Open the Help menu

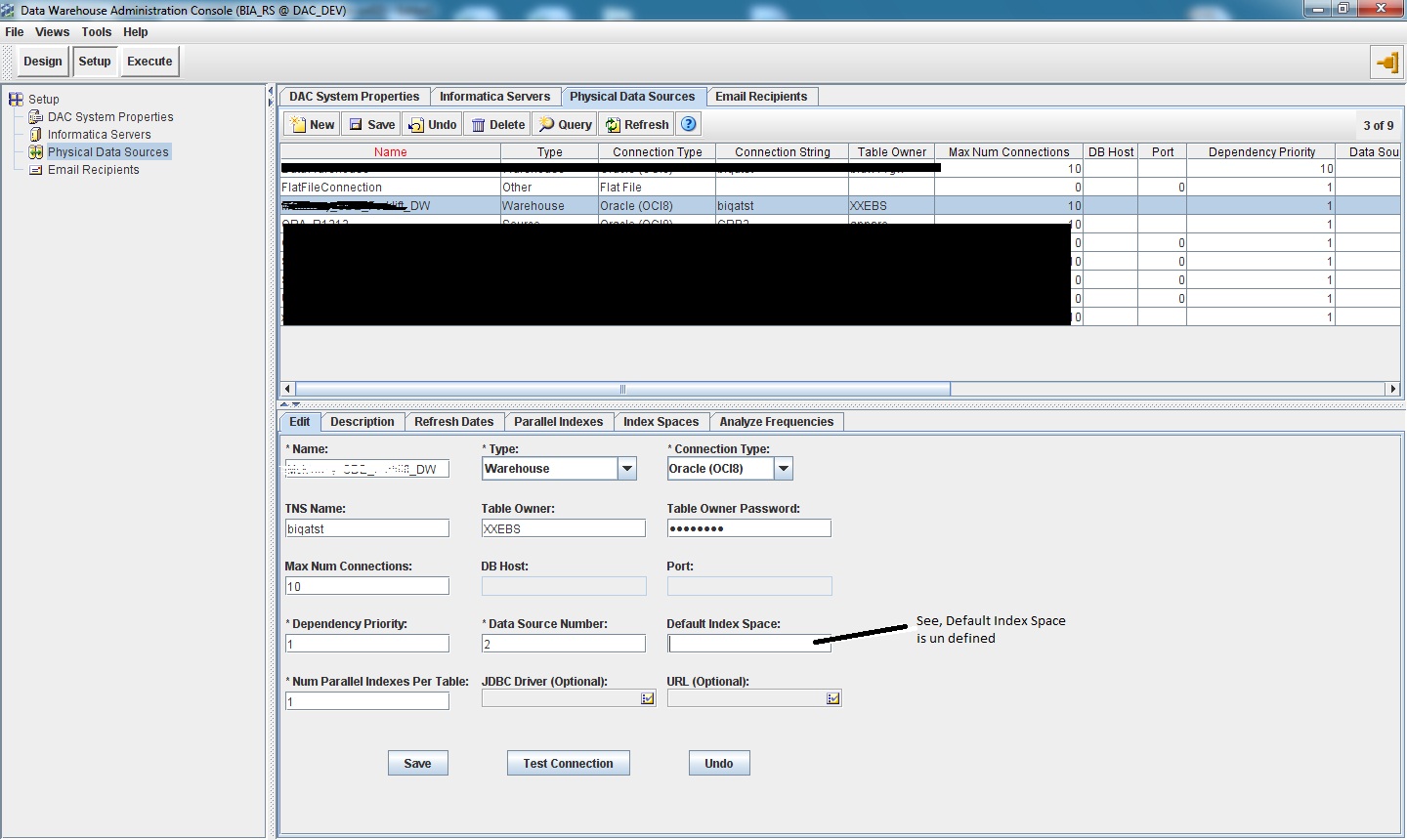point(136,32)
